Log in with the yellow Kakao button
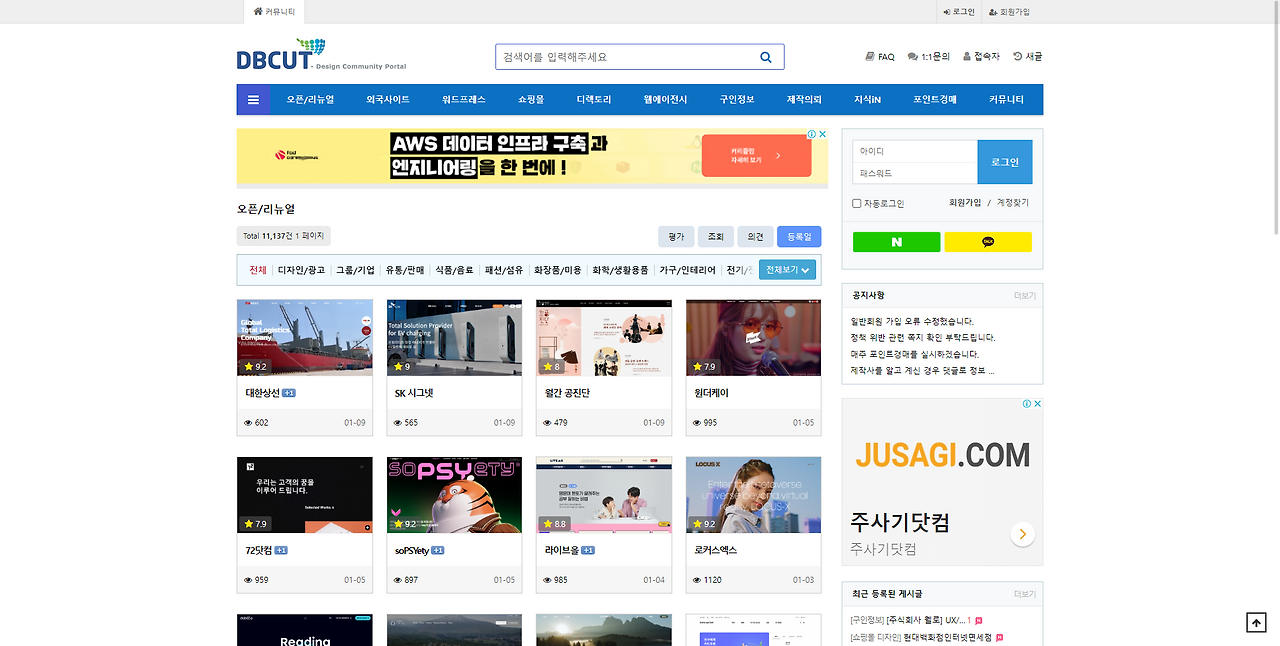This screenshot has height=646, width=1280. 988,242
